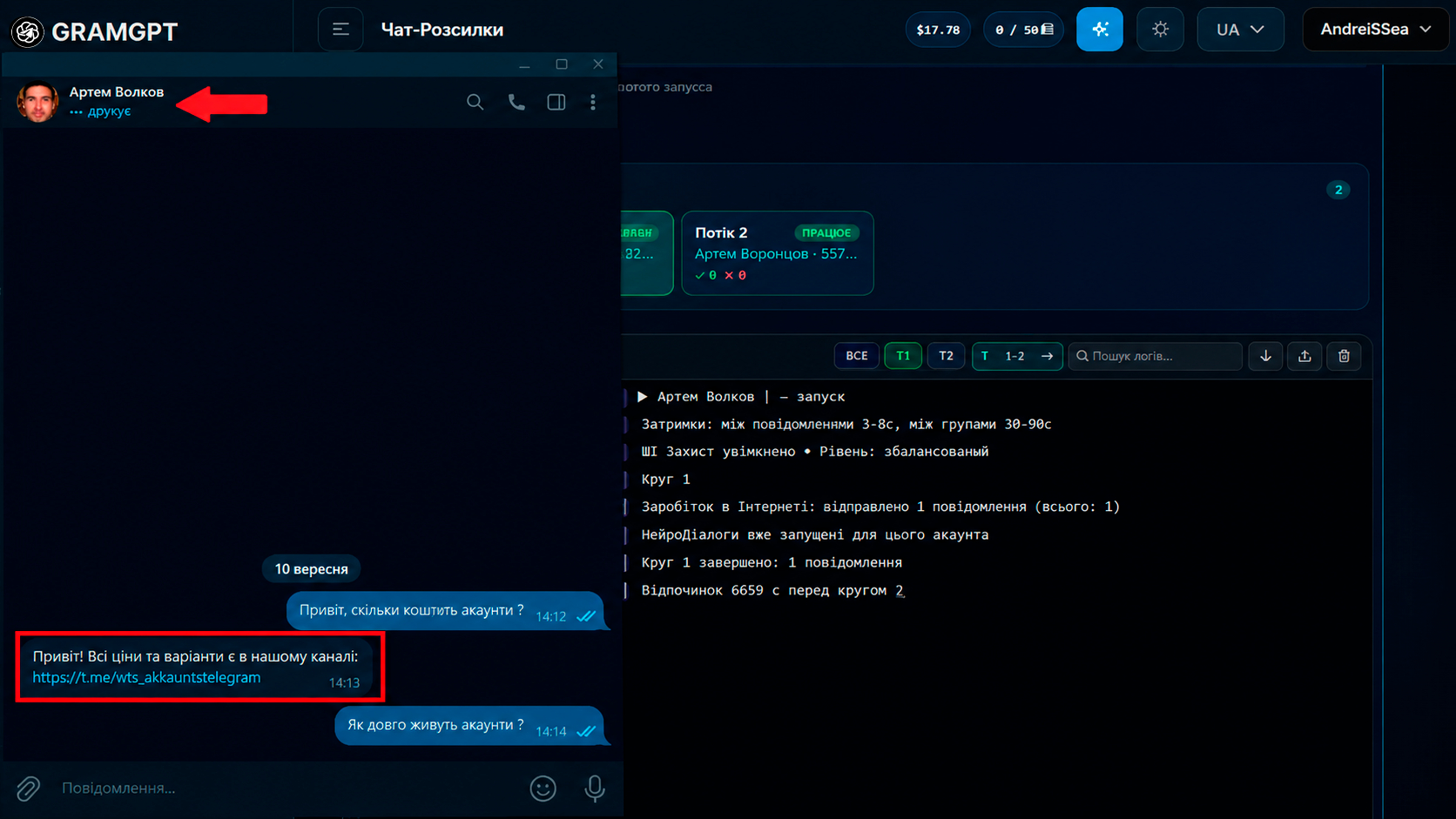This screenshot has height=819, width=1456.
Task: Click the 10 вересня date chip
Action: pos(312,569)
